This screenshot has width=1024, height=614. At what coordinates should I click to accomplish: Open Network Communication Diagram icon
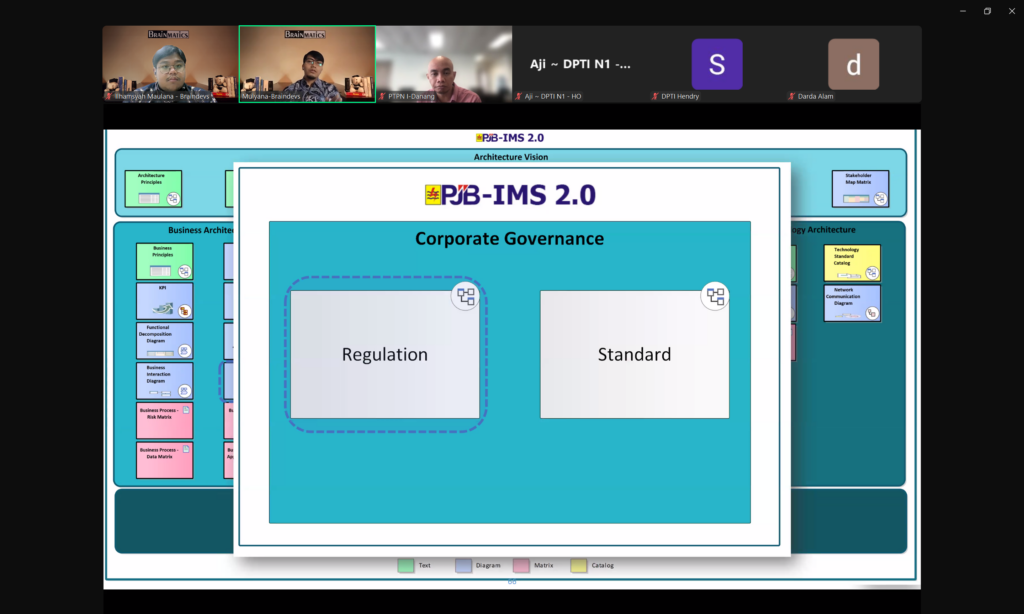tap(871, 313)
